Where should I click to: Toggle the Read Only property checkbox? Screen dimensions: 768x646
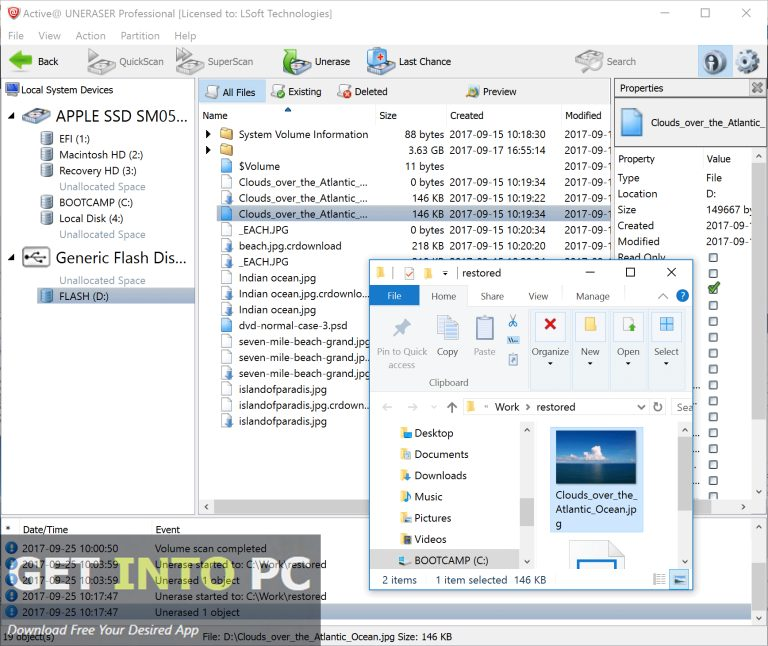(x=713, y=258)
